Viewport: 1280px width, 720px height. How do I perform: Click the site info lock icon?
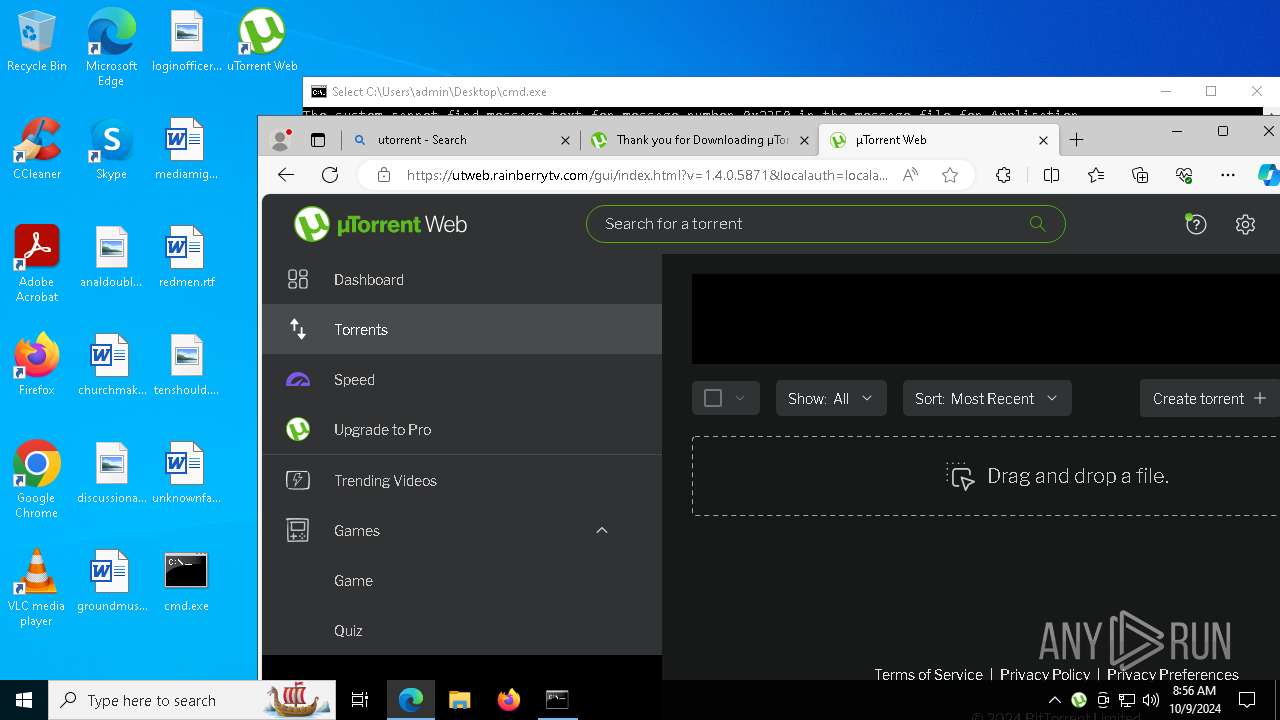tap(383, 175)
